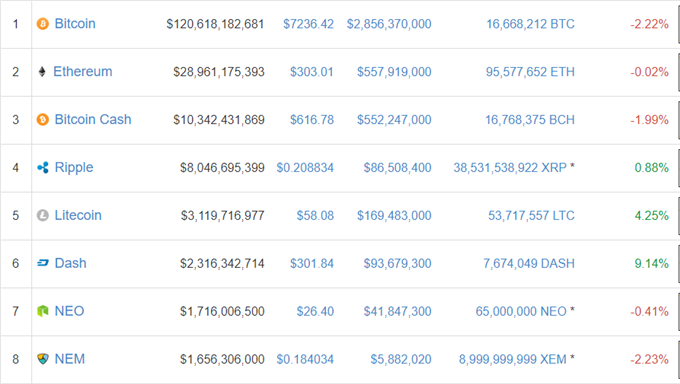Screen dimensions: 680x384
Task: Click Ethereum change value -0.02%
Action: tap(649, 72)
